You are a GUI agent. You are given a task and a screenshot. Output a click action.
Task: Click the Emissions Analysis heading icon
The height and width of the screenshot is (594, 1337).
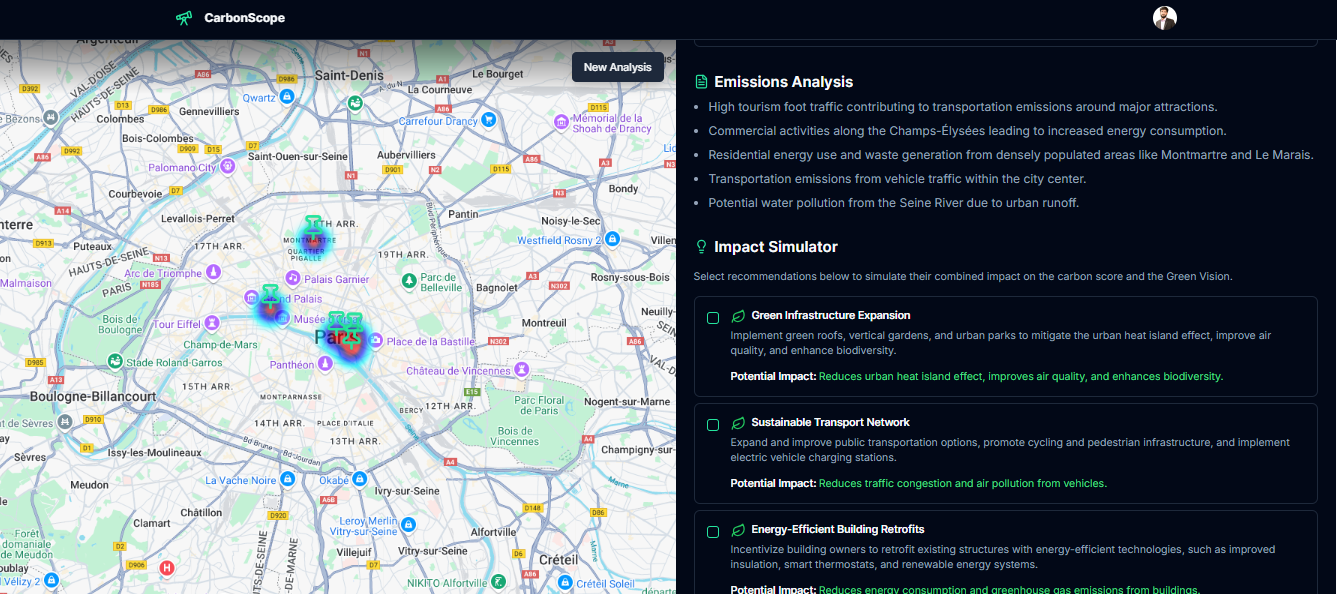702,82
